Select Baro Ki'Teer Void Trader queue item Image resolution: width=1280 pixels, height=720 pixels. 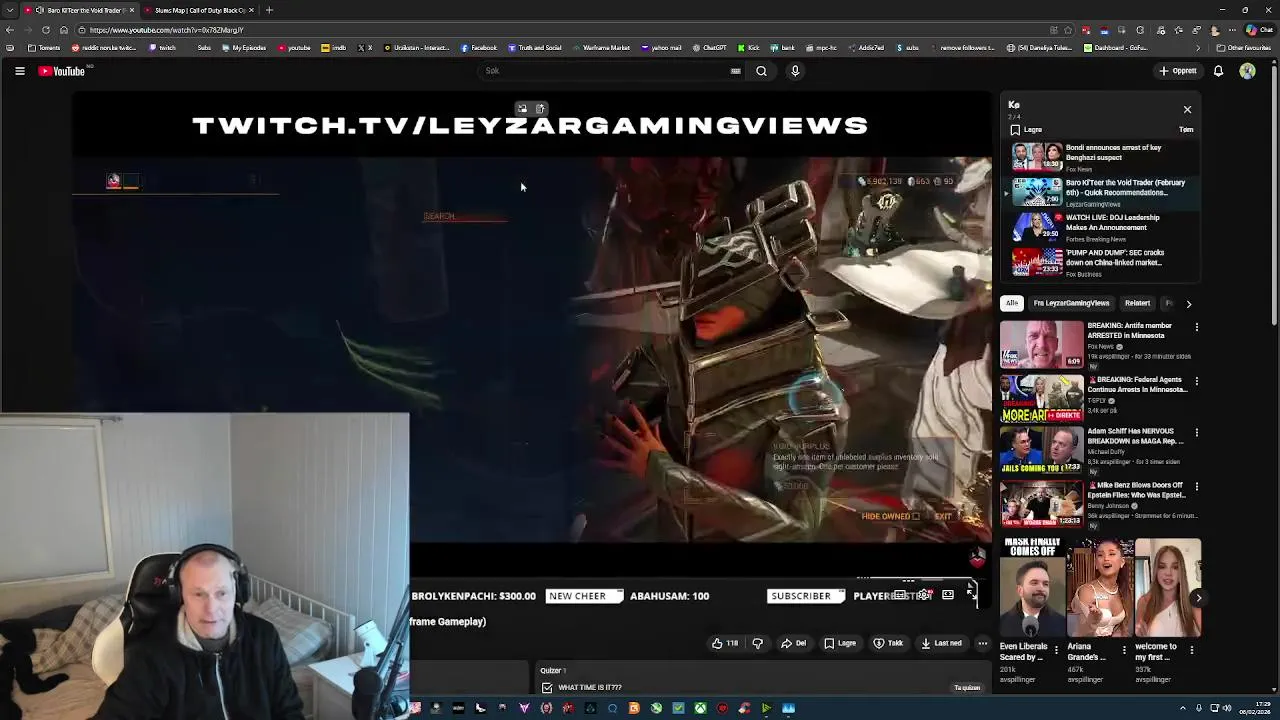(1100, 192)
